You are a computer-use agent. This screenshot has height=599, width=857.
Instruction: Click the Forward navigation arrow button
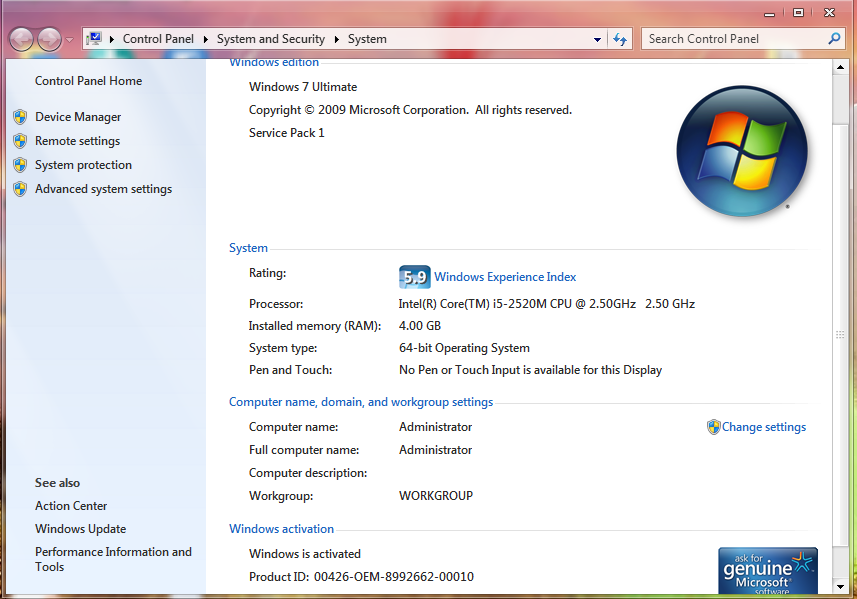coord(48,39)
